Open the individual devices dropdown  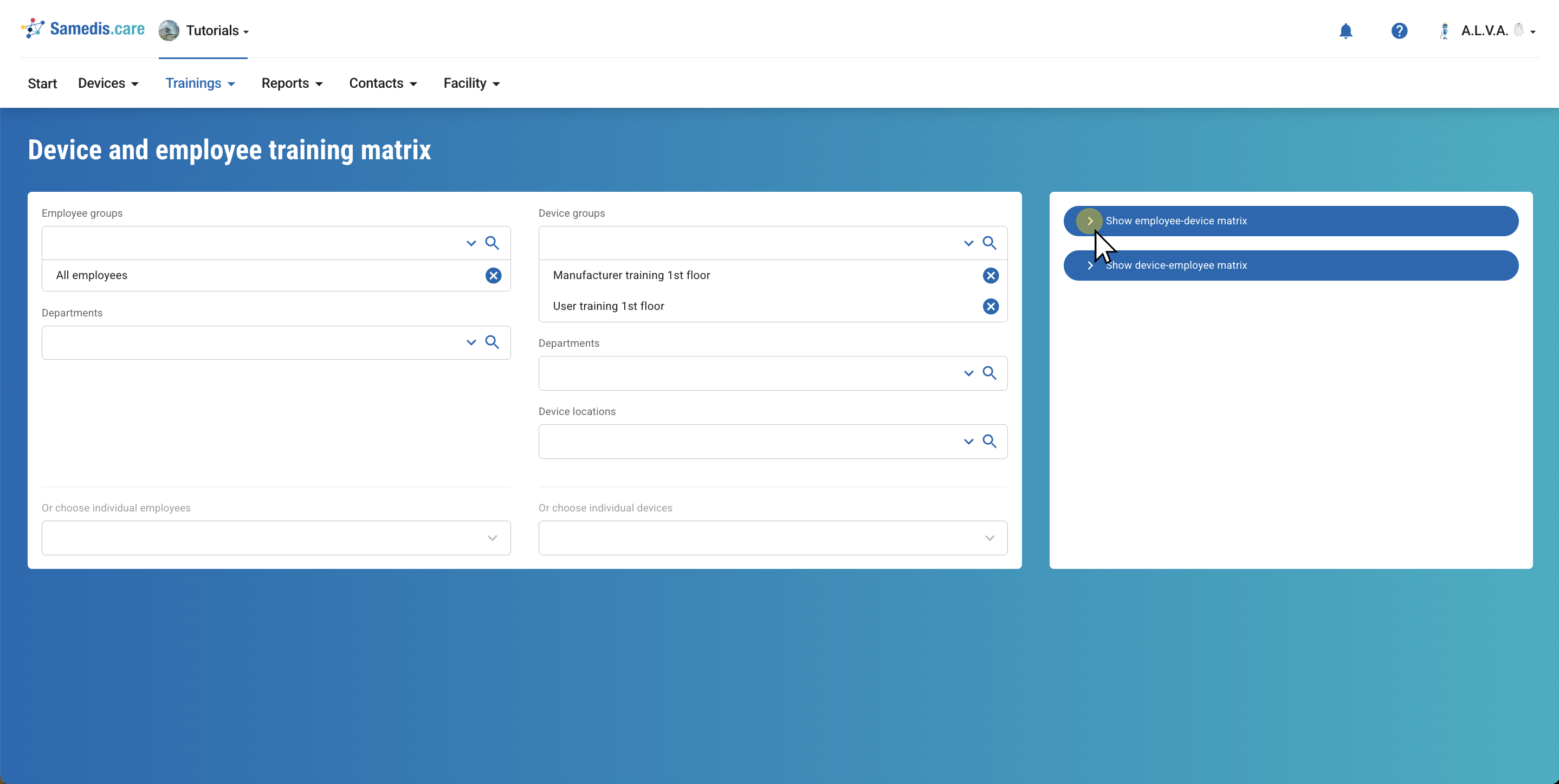click(989, 538)
